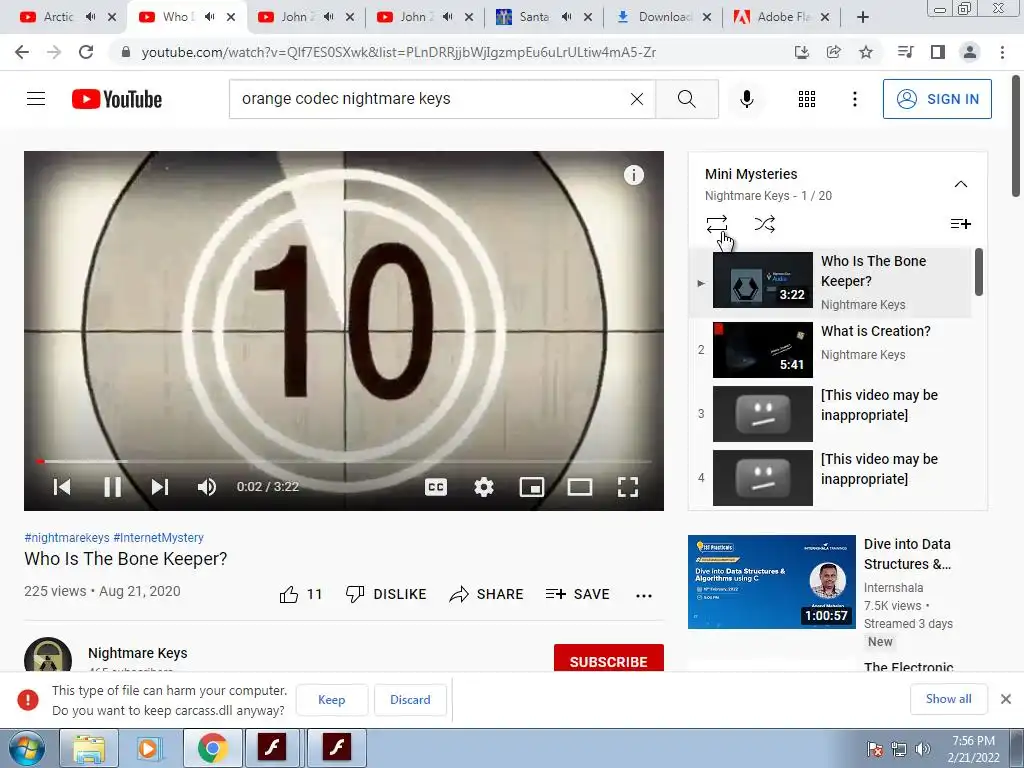The width and height of the screenshot is (1024, 768).
Task: Bookmark this page with star
Action: coord(865,52)
